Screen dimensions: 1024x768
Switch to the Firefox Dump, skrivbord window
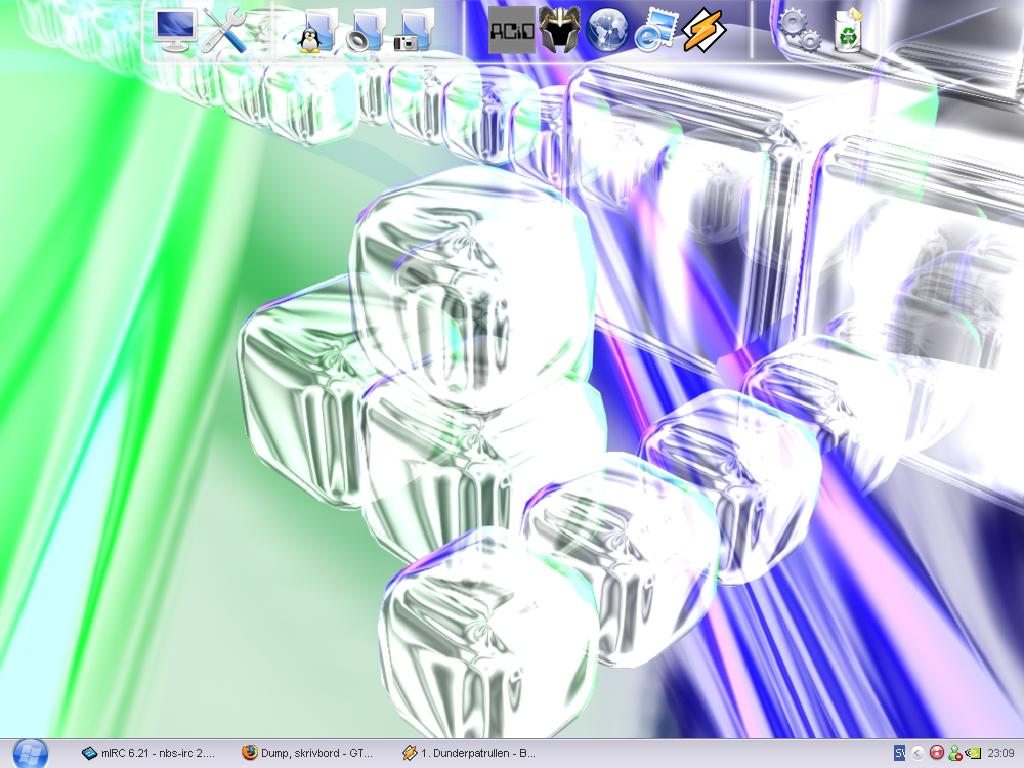coord(308,753)
